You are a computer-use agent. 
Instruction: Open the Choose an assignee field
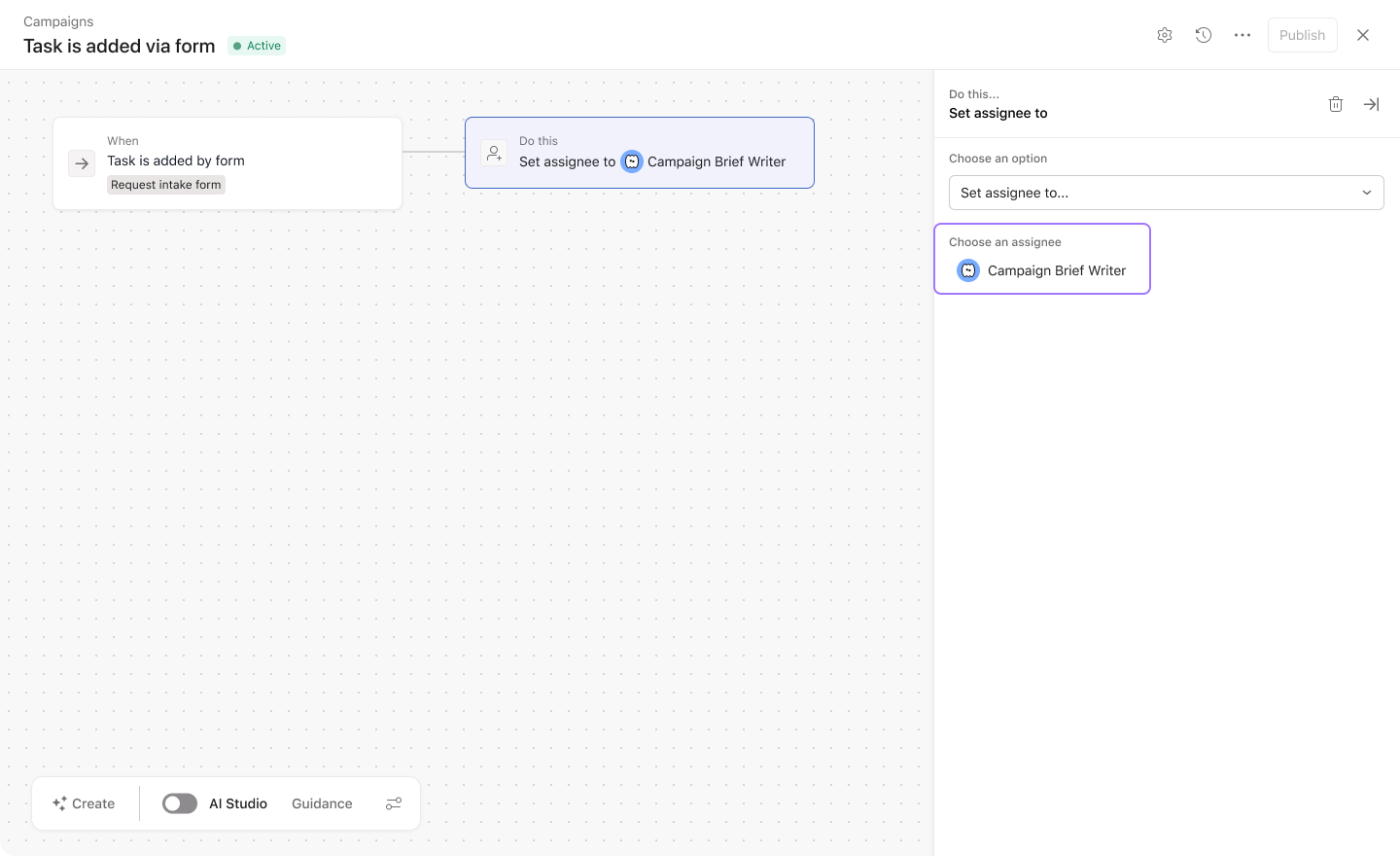coord(1042,259)
